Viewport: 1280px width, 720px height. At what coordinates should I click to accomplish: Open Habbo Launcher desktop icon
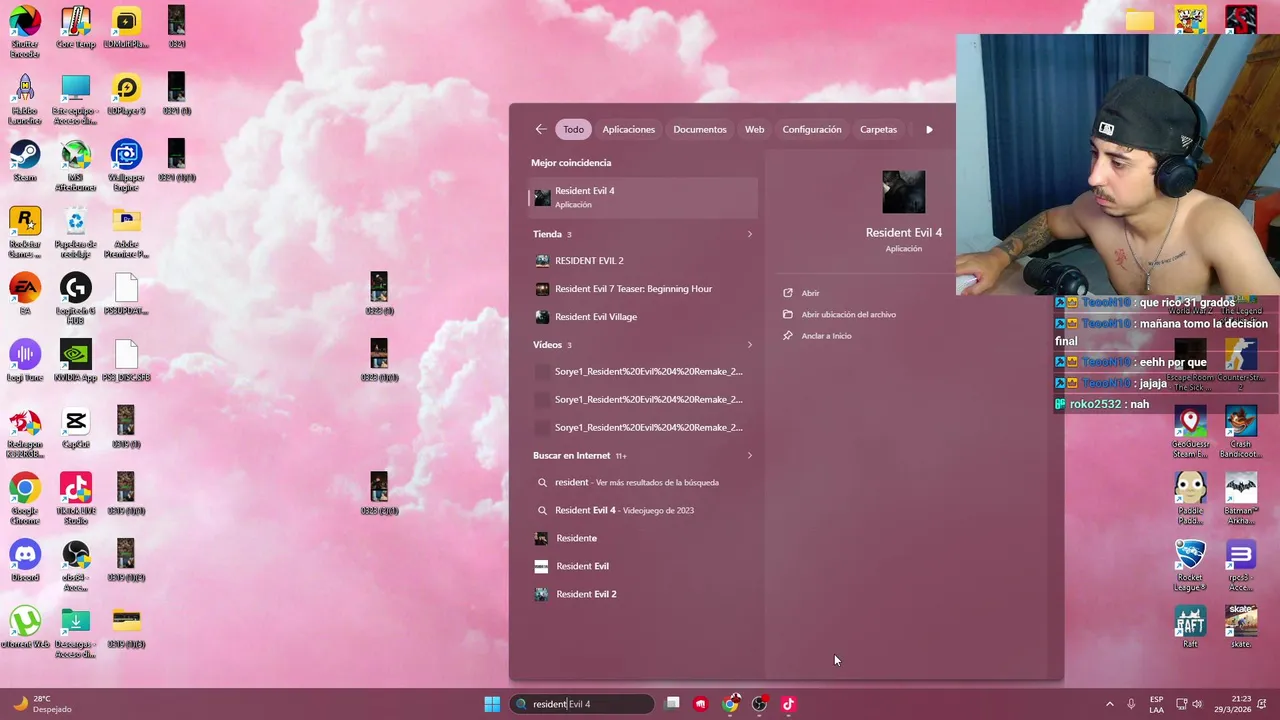pyautogui.click(x=25, y=99)
